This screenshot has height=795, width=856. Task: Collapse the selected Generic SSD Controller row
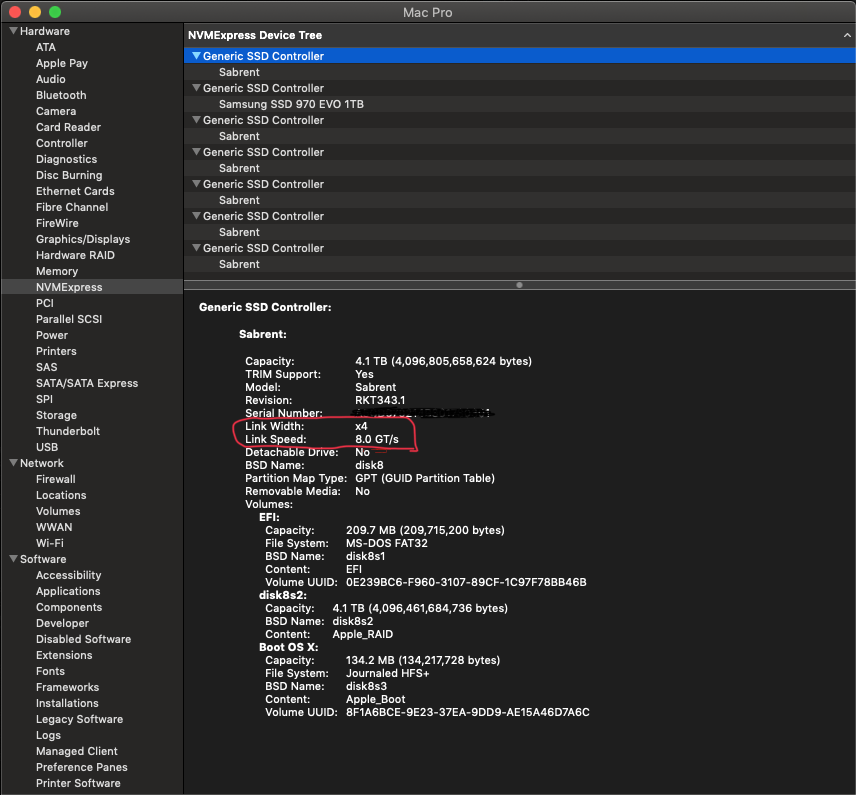click(x=197, y=56)
